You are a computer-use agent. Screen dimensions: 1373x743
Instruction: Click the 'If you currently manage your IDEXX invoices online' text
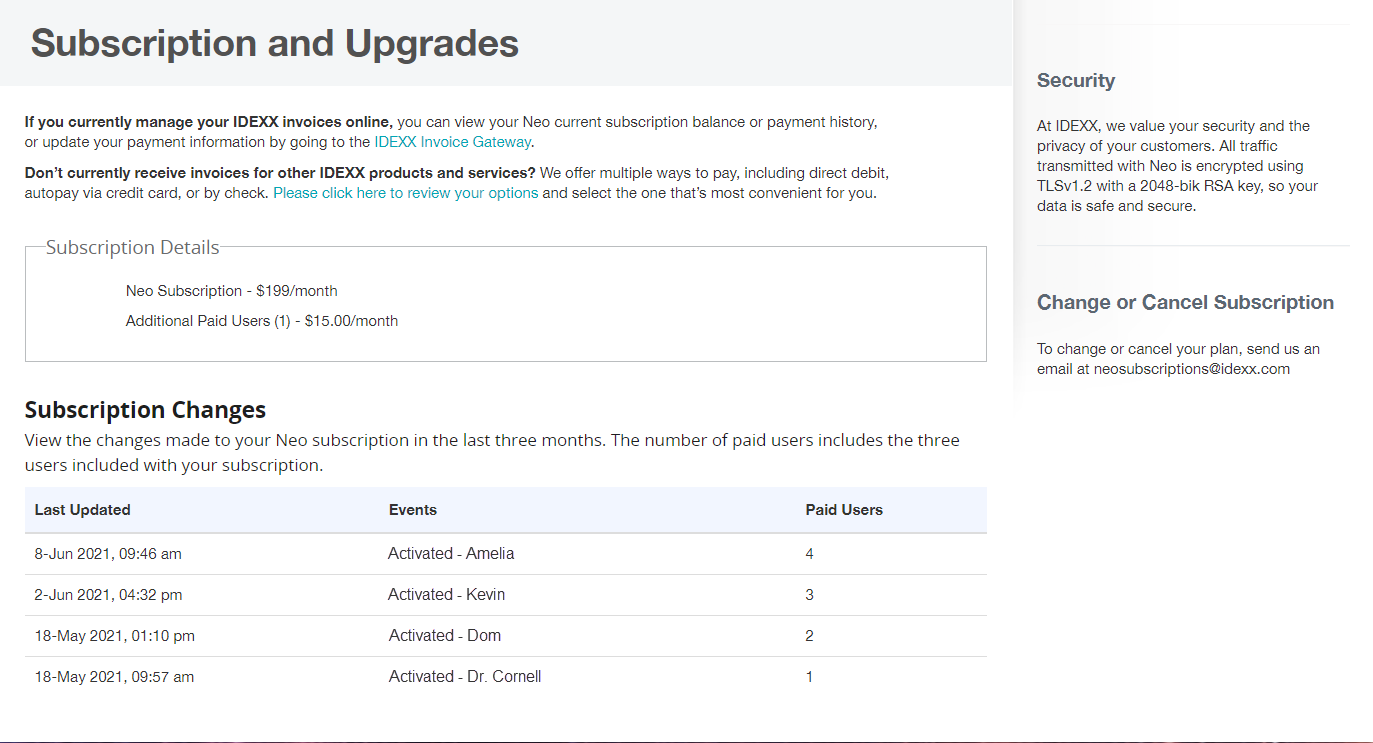tap(209, 122)
